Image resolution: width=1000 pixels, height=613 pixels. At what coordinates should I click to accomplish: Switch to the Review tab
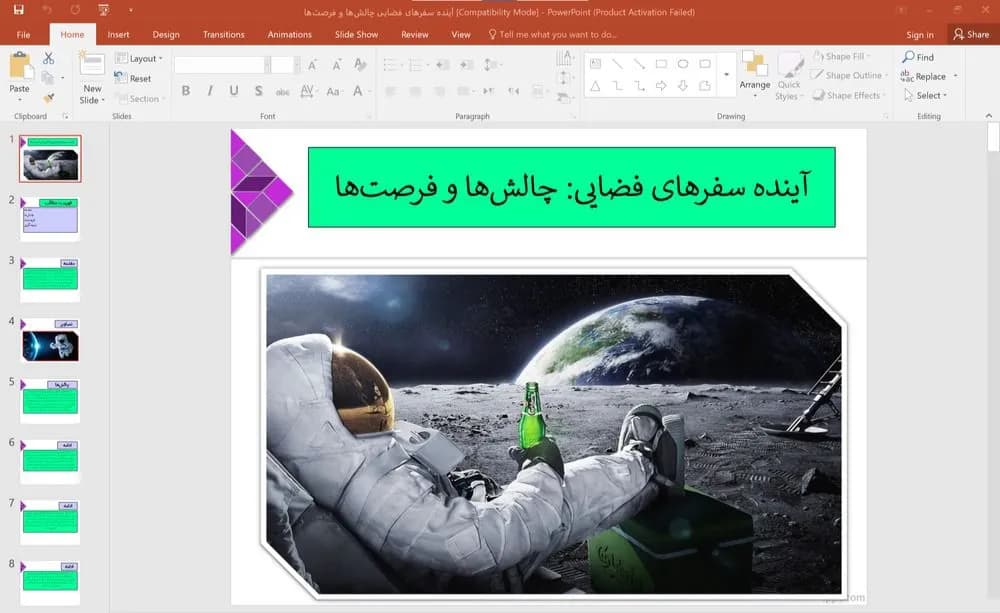[415, 34]
